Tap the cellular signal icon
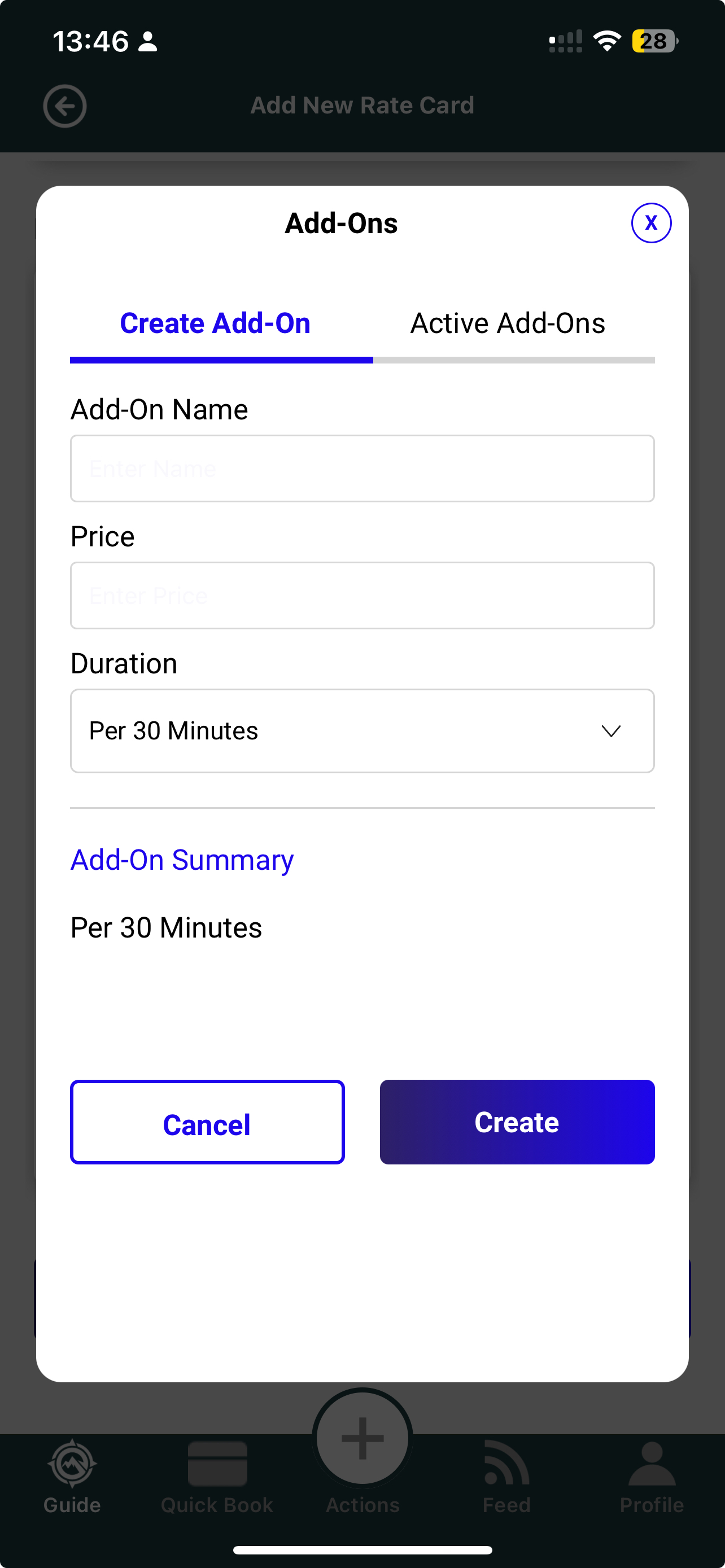Viewport: 725px width, 1568px height. [565, 41]
